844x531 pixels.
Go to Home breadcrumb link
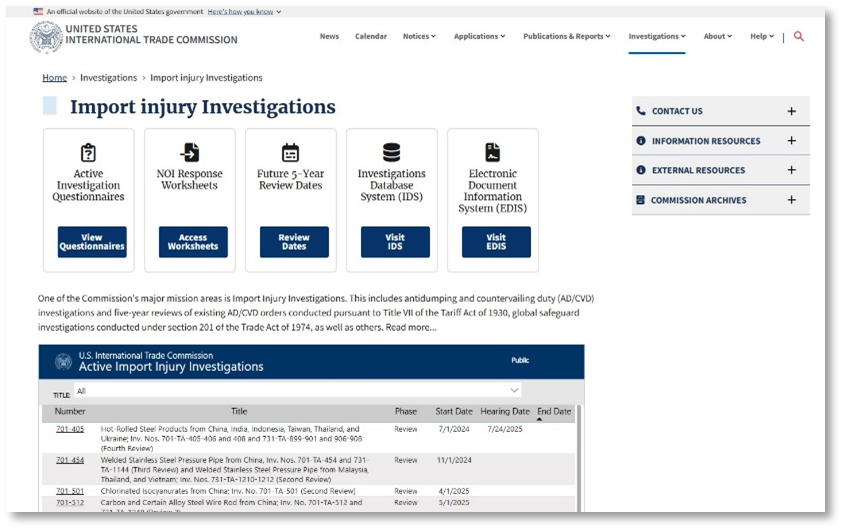(54, 77)
